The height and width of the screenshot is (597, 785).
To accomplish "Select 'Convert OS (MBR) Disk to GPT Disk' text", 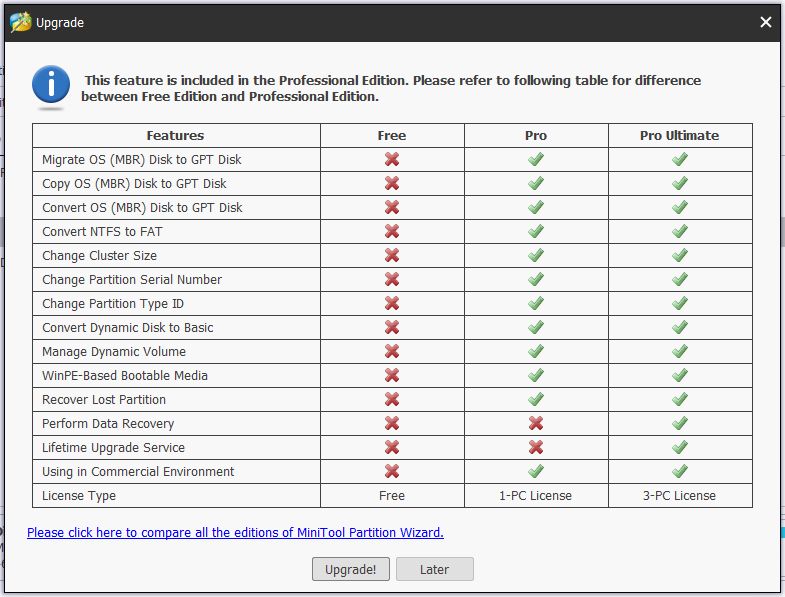I will 142,208.
